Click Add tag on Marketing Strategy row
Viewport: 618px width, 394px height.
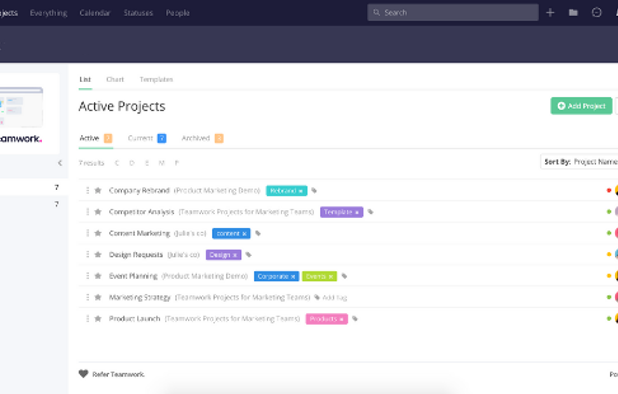pos(331,297)
